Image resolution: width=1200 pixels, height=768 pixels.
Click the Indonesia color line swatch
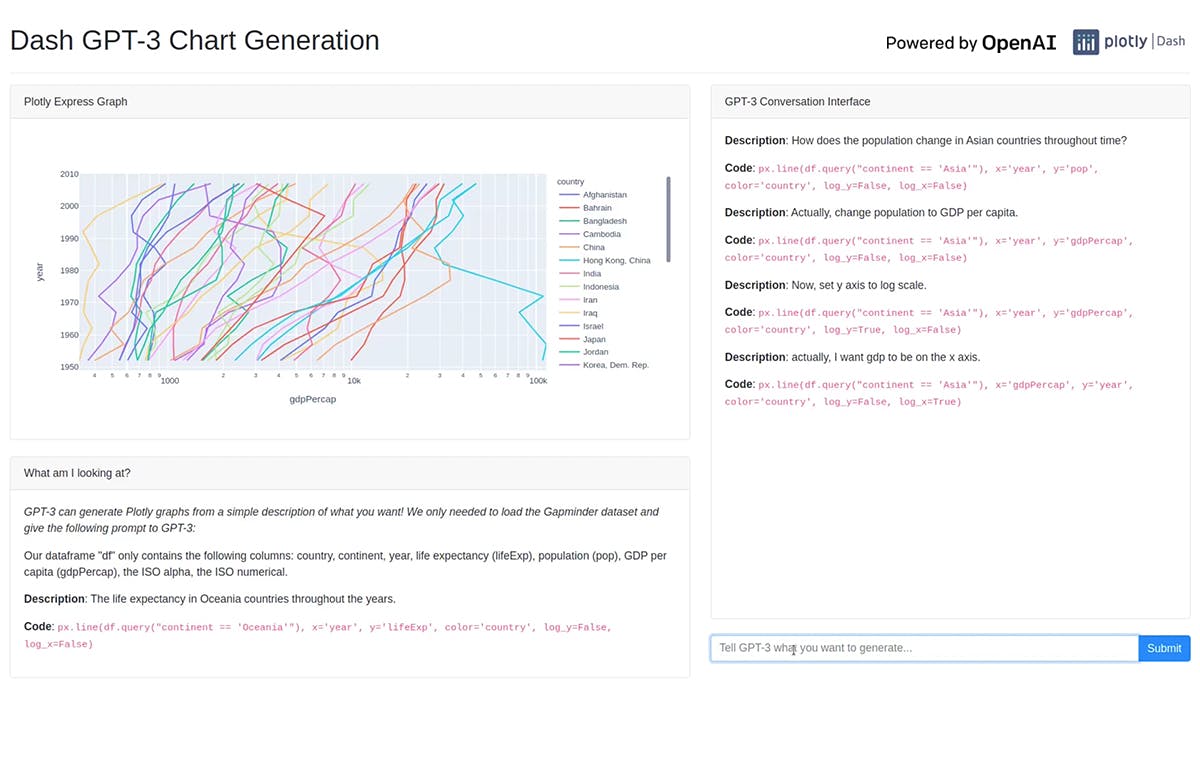click(x=569, y=287)
